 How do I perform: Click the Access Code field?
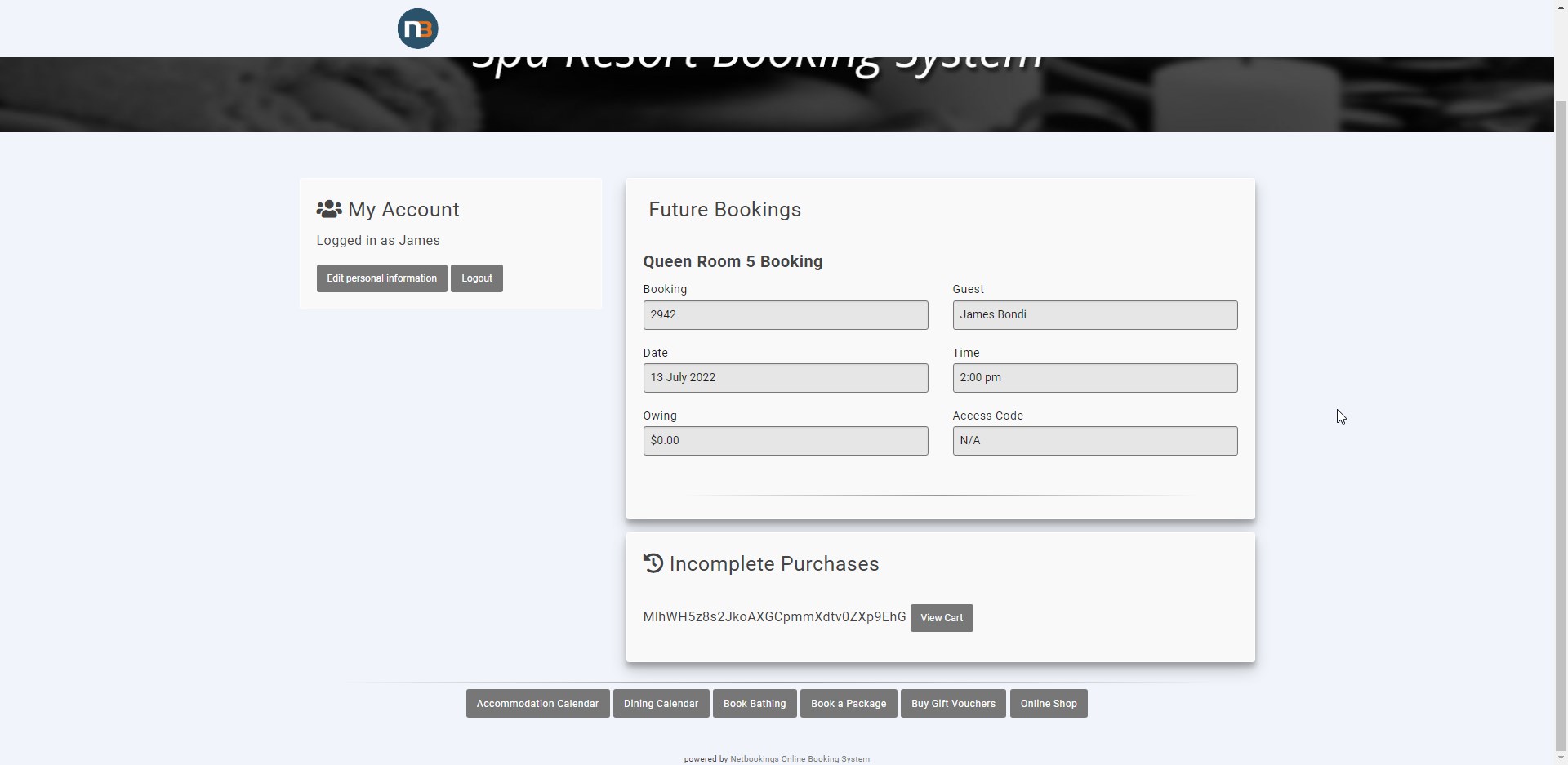point(1094,441)
